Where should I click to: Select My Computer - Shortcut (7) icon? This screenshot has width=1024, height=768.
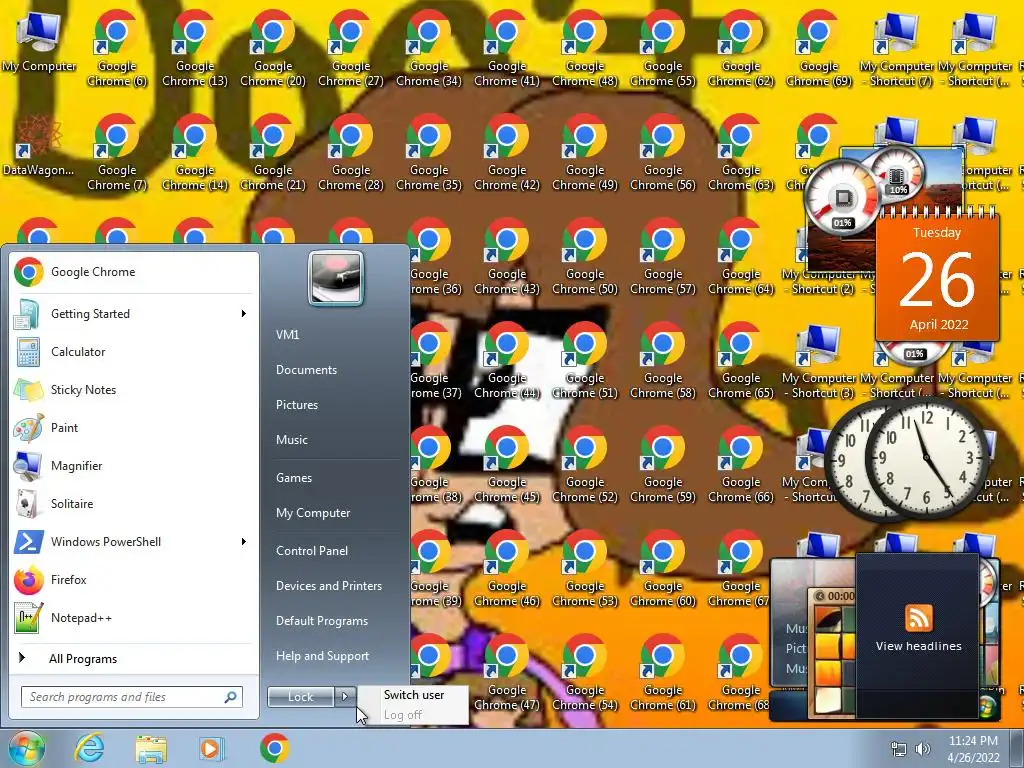click(897, 48)
